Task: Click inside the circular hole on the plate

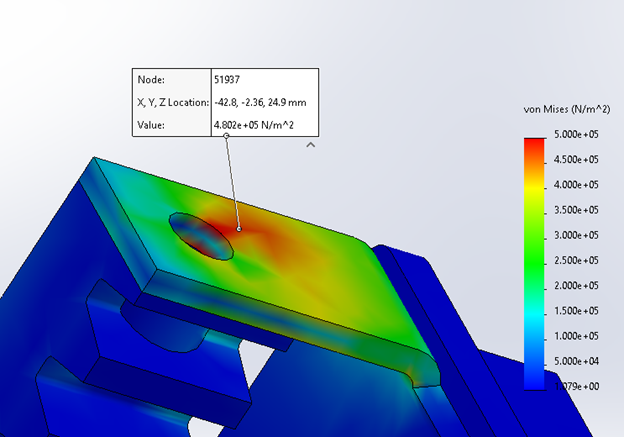Action: pos(202,236)
